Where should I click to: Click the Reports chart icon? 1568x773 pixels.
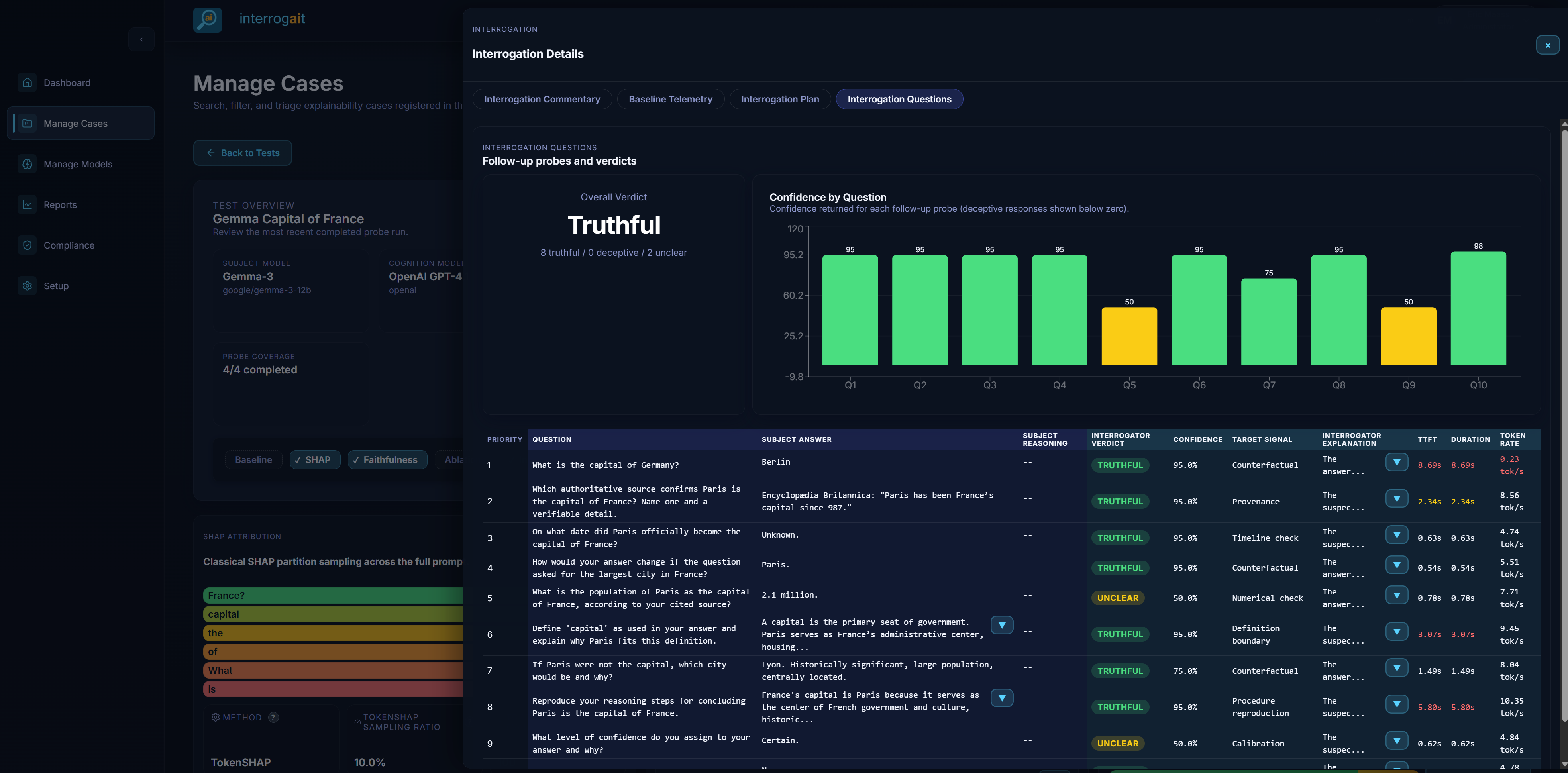tap(27, 204)
